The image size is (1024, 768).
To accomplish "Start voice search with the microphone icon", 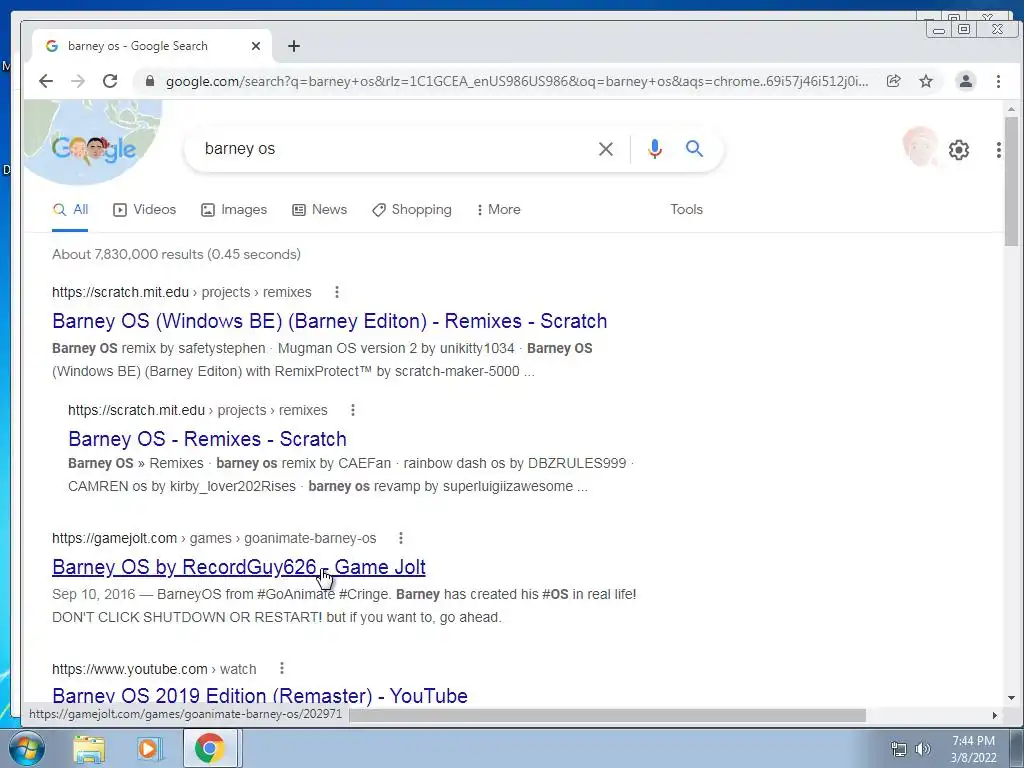I will pyautogui.click(x=654, y=149).
